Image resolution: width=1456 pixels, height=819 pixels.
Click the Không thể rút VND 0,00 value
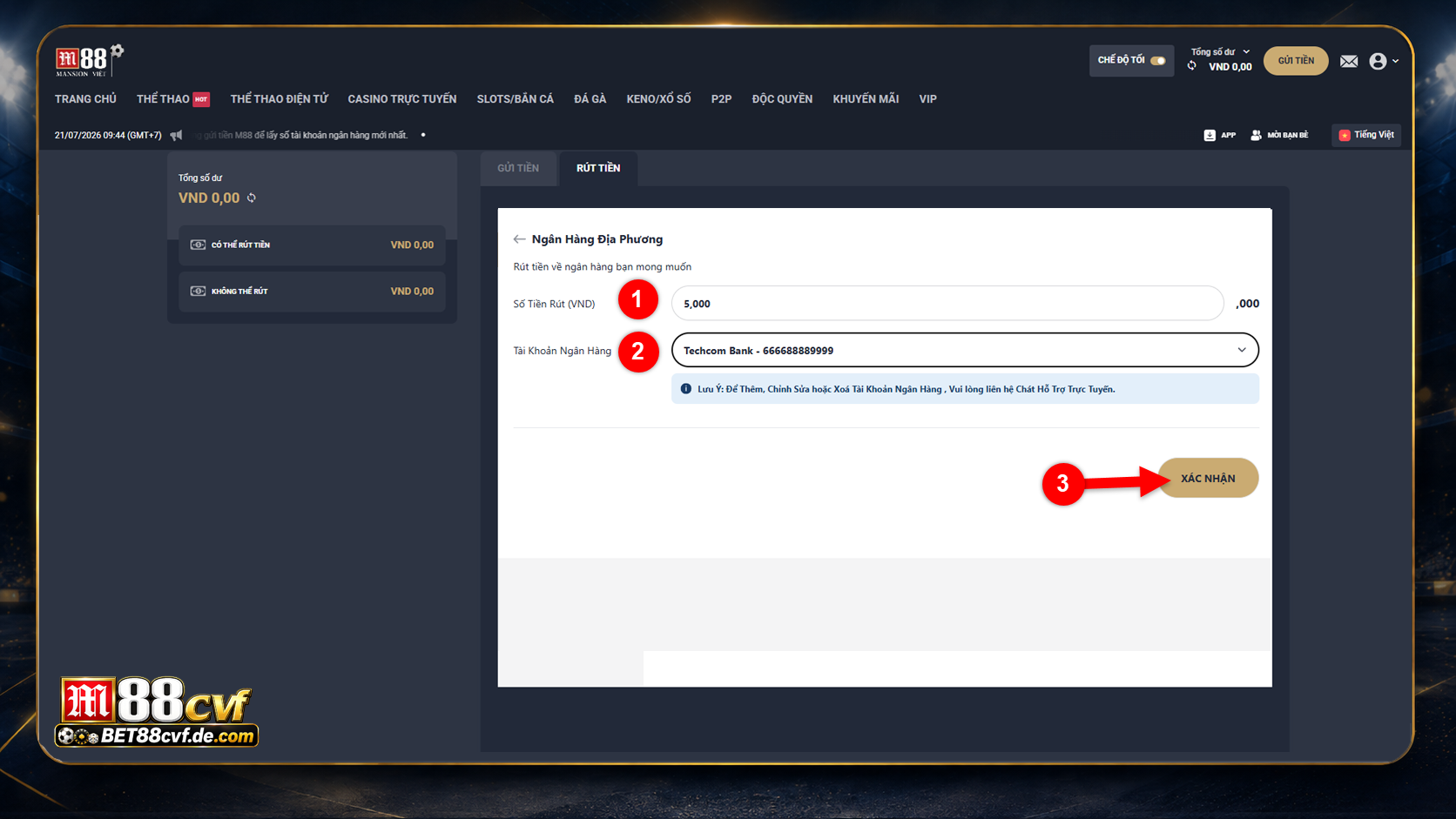[412, 292]
